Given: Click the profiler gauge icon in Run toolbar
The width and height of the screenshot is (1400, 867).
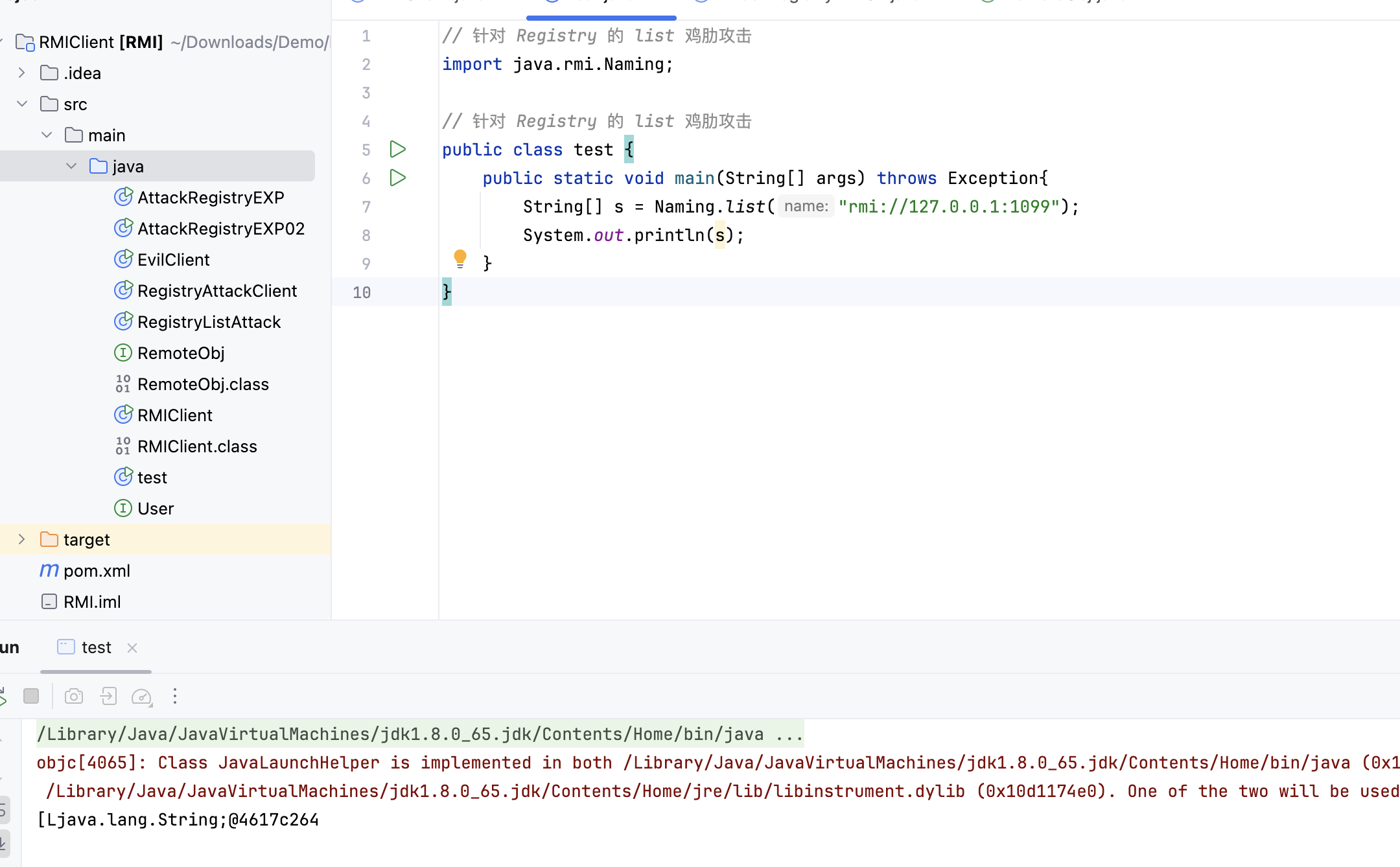Looking at the screenshot, I should click(x=141, y=697).
